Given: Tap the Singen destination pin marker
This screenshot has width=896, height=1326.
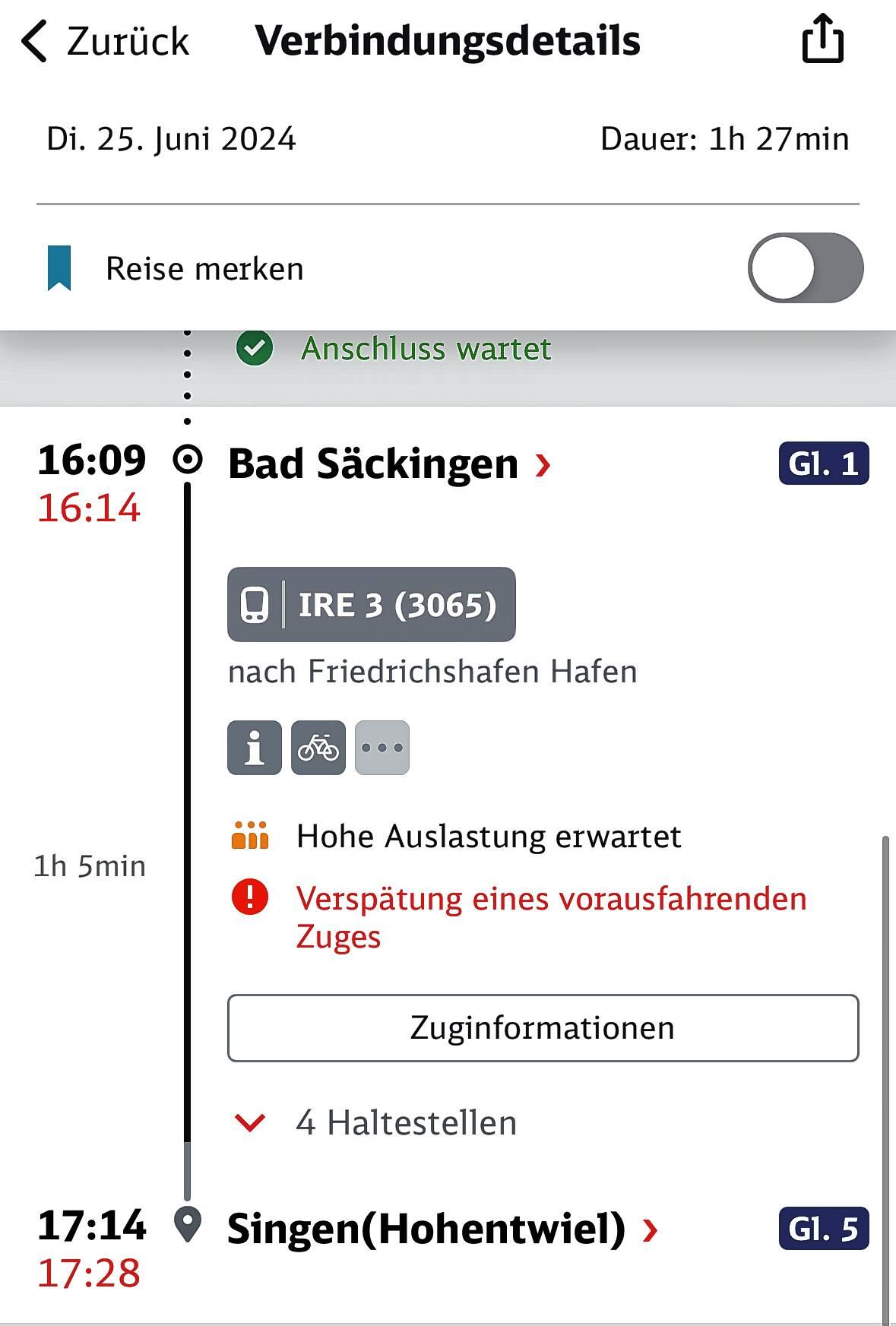Looking at the screenshot, I should pos(188,1225).
